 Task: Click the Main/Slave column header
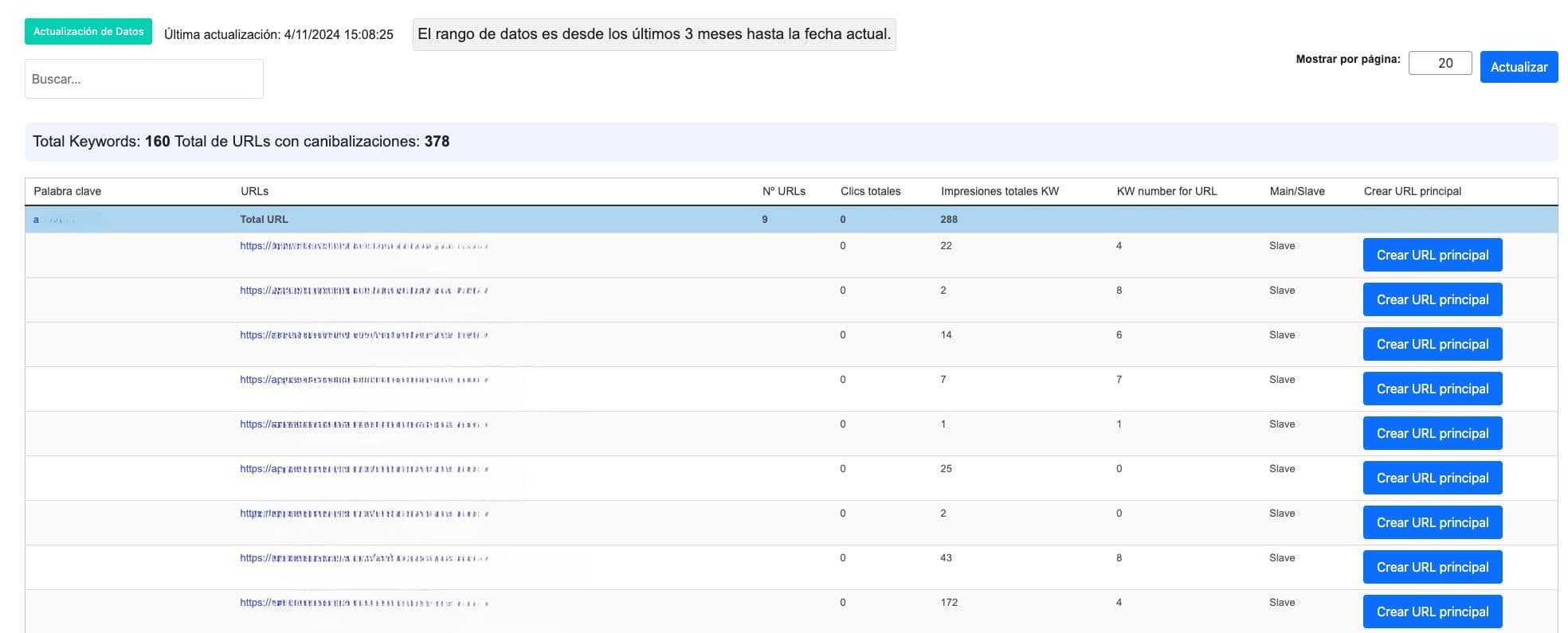[1297, 191]
